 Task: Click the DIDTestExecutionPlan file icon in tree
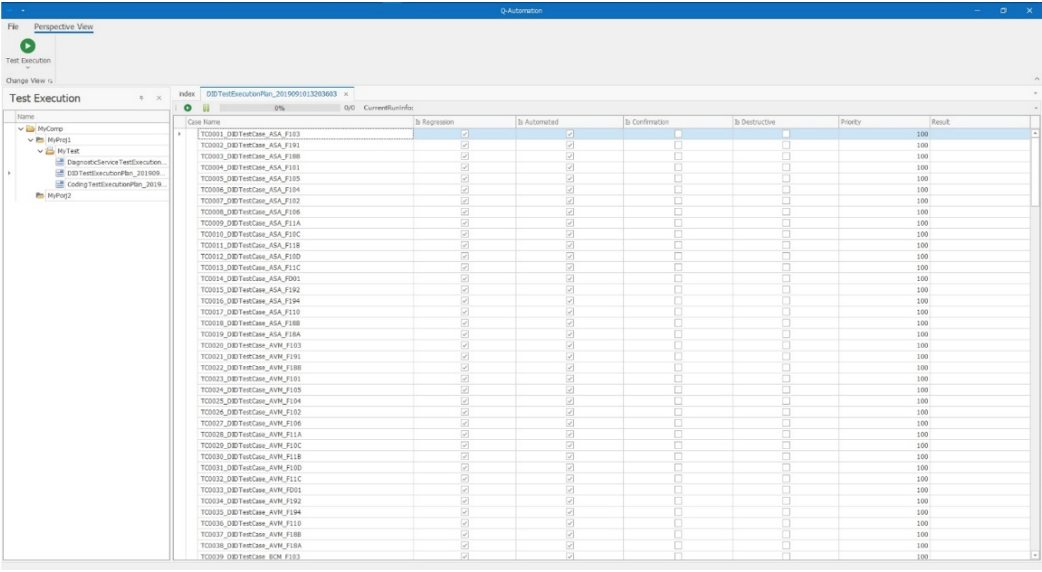(60, 173)
